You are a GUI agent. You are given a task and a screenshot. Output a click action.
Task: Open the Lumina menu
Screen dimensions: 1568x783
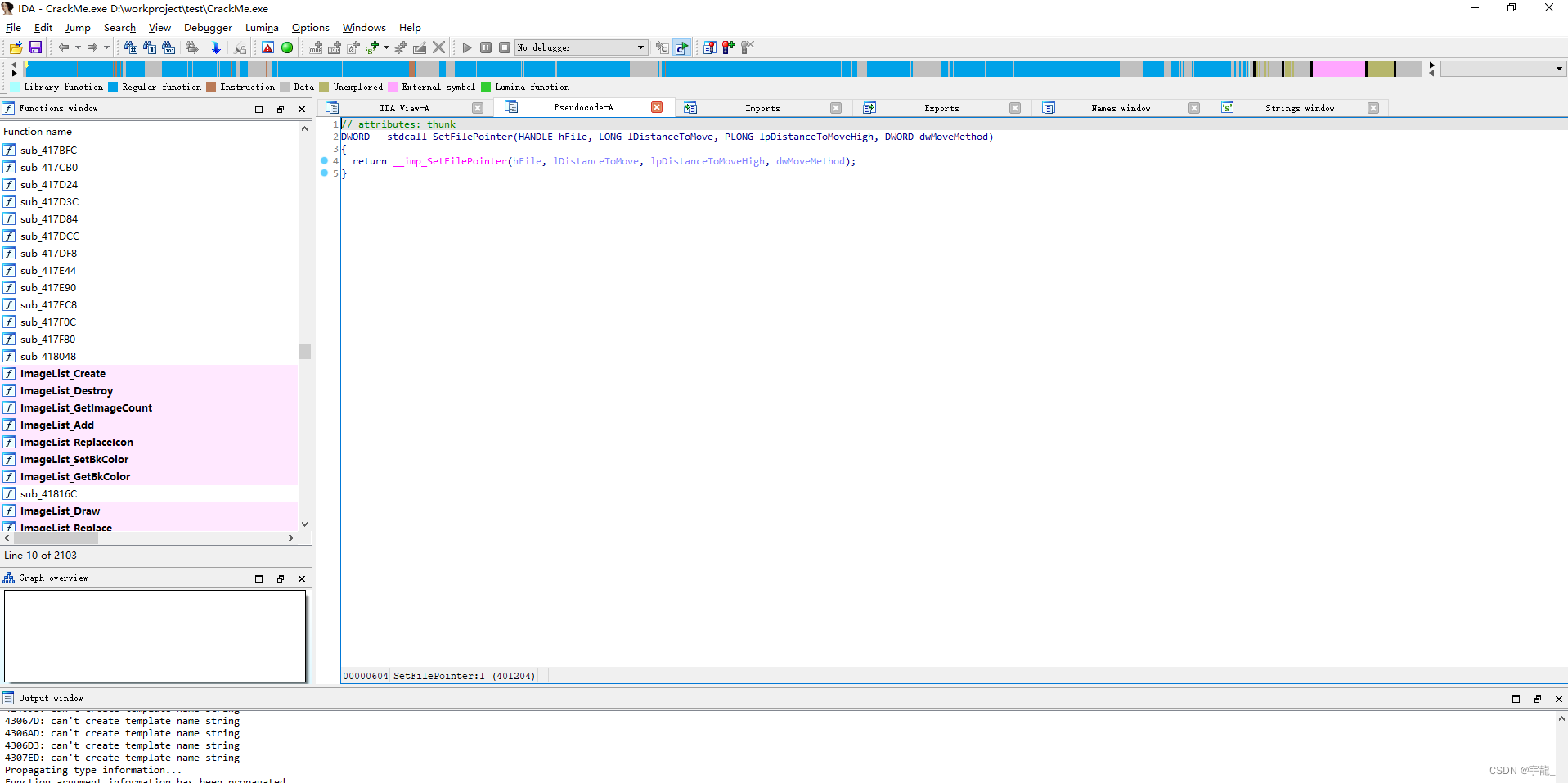coord(262,27)
